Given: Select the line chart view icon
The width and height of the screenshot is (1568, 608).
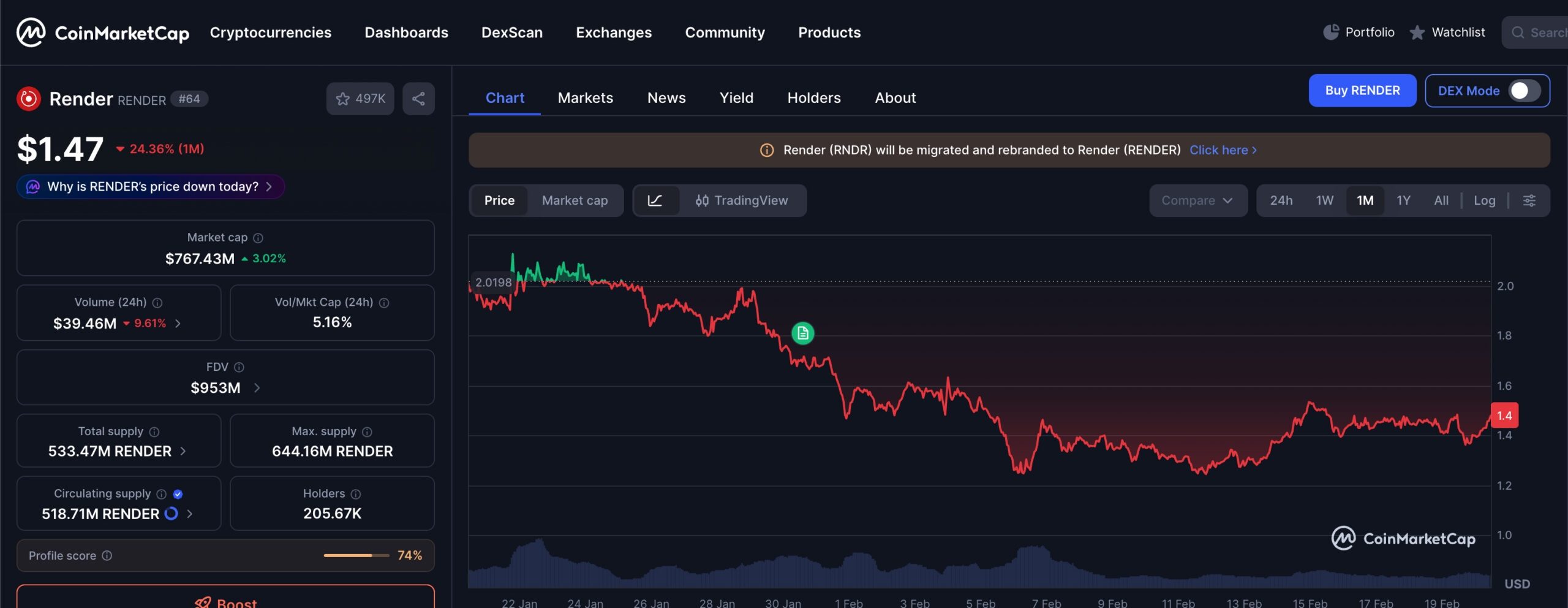Looking at the screenshot, I should click(x=655, y=200).
